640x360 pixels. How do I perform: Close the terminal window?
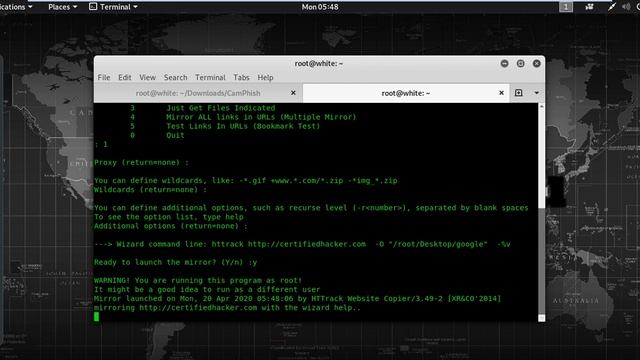pyautogui.click(x=536, y=64)
